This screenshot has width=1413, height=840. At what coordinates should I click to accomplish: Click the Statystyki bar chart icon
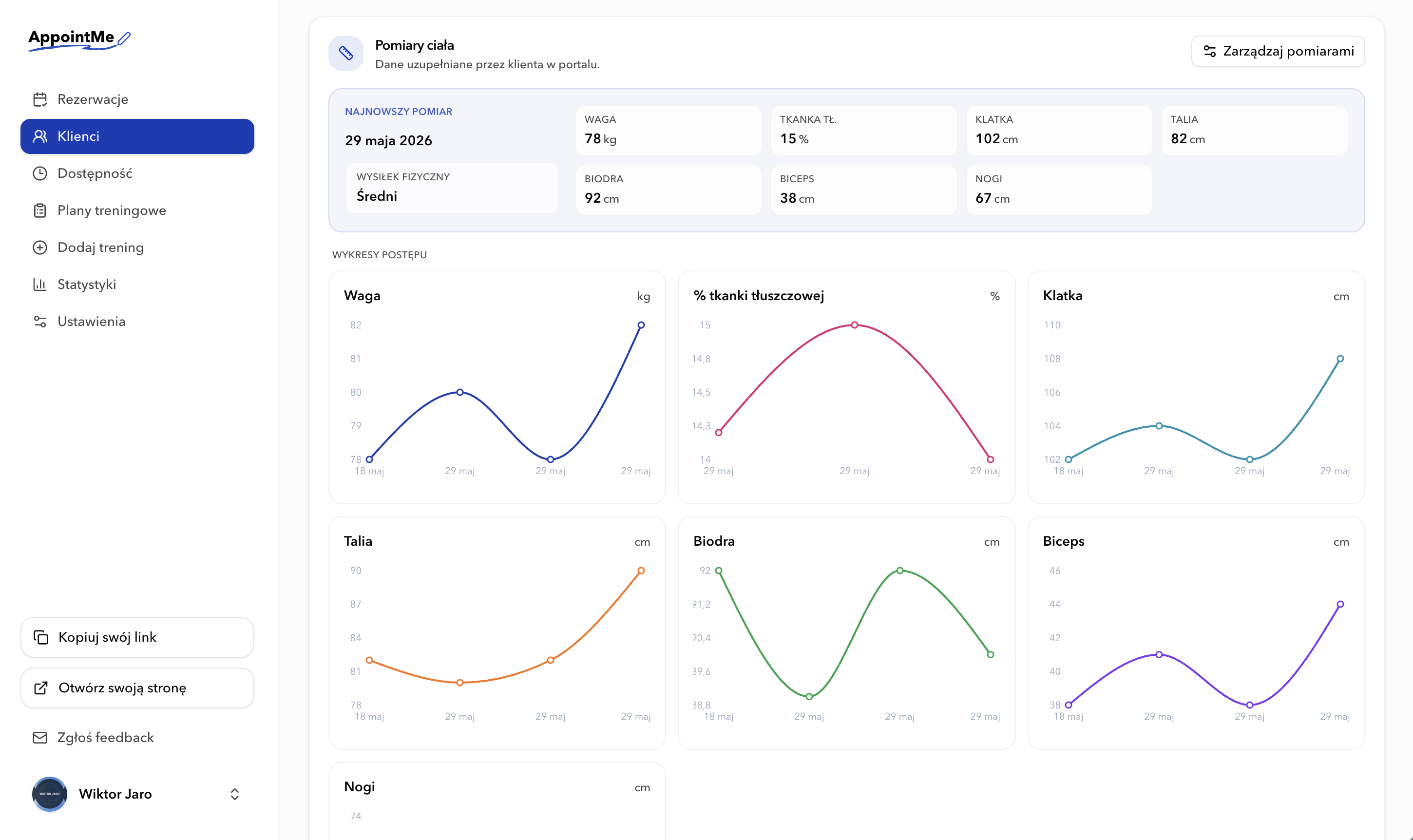tap(39, 284)
